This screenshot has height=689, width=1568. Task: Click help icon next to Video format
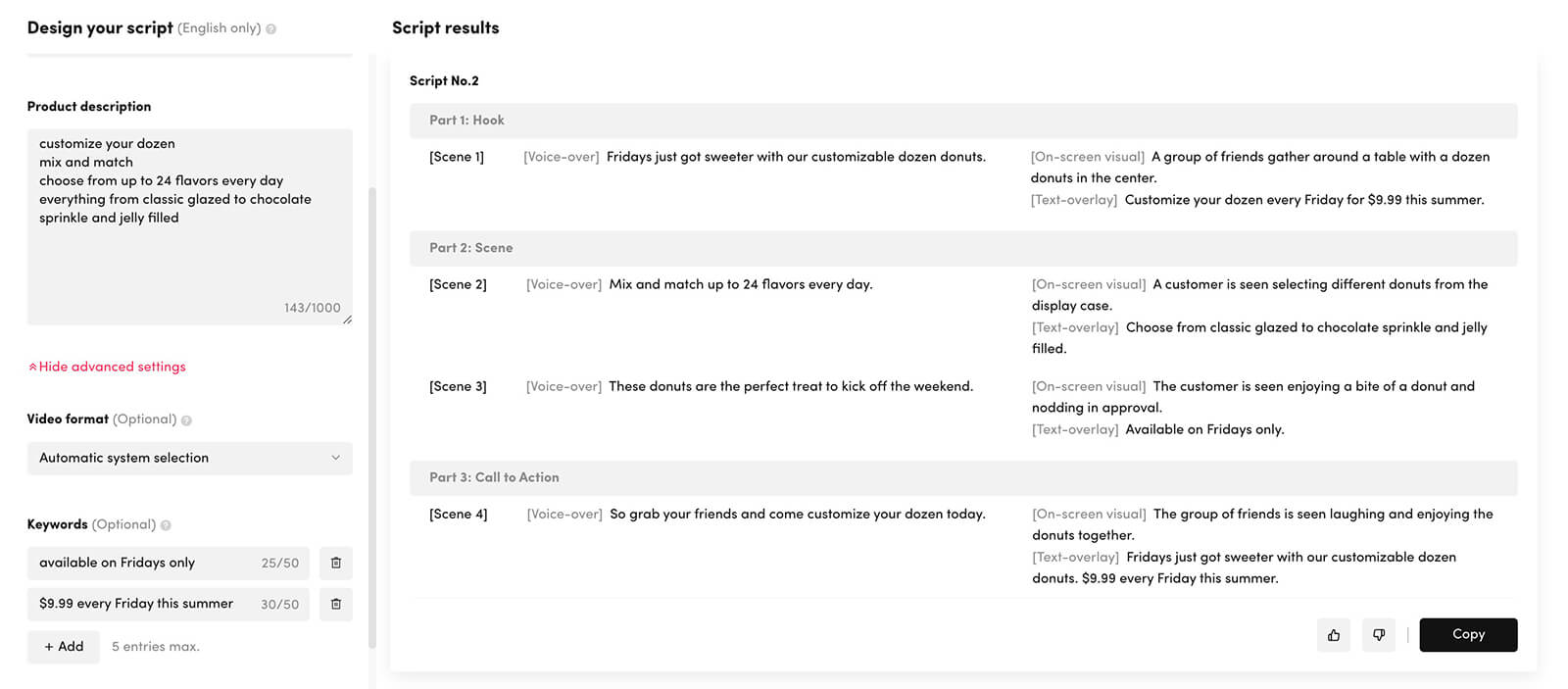[186, 420]
